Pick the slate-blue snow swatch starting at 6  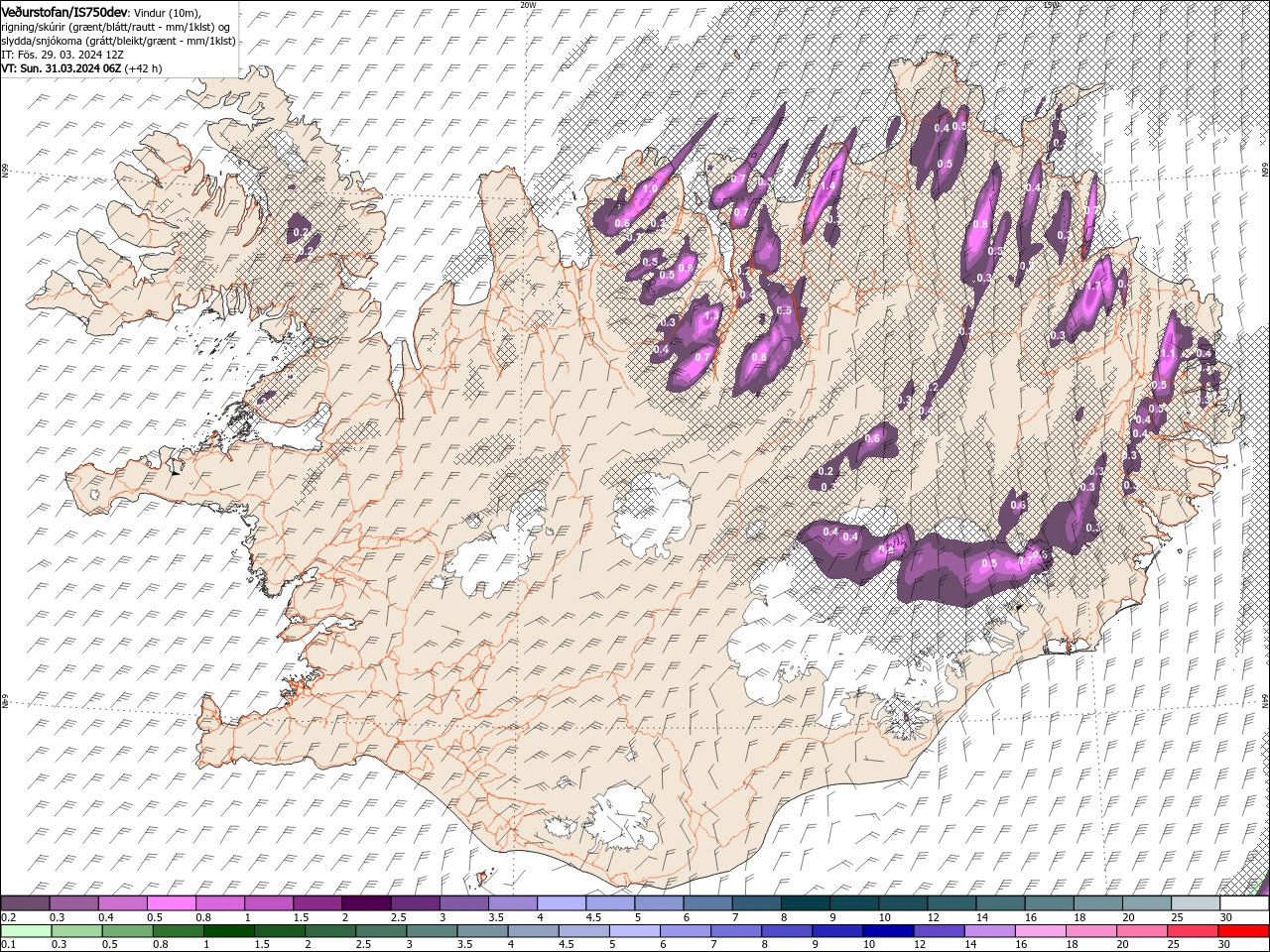click(707, 903)
